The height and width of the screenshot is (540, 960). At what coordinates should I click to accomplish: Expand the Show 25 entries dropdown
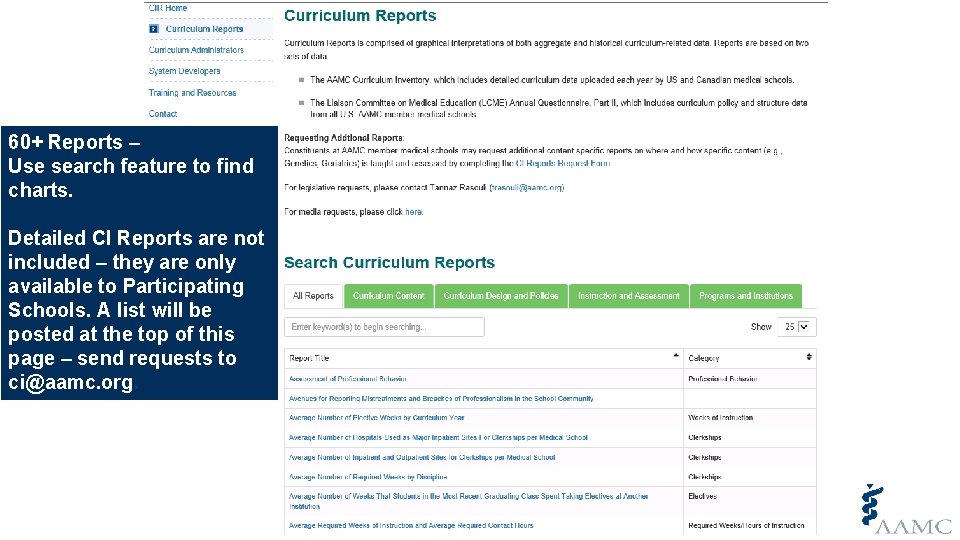796,327
